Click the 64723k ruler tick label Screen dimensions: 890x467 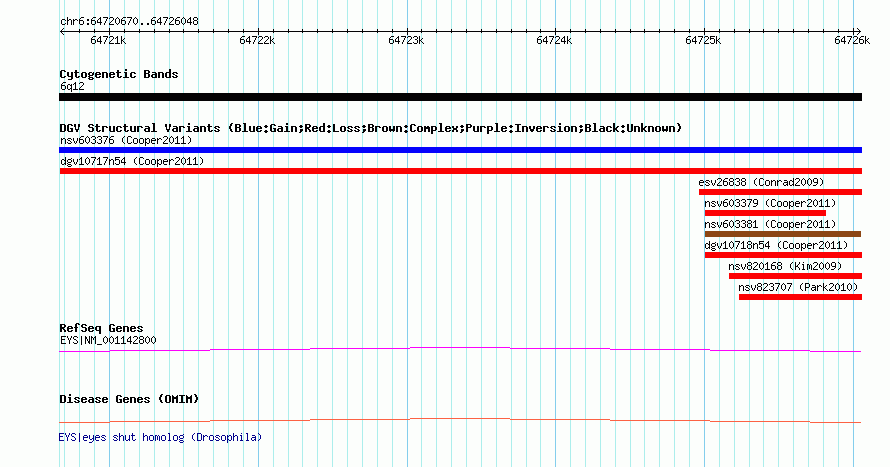coord(406,40)
